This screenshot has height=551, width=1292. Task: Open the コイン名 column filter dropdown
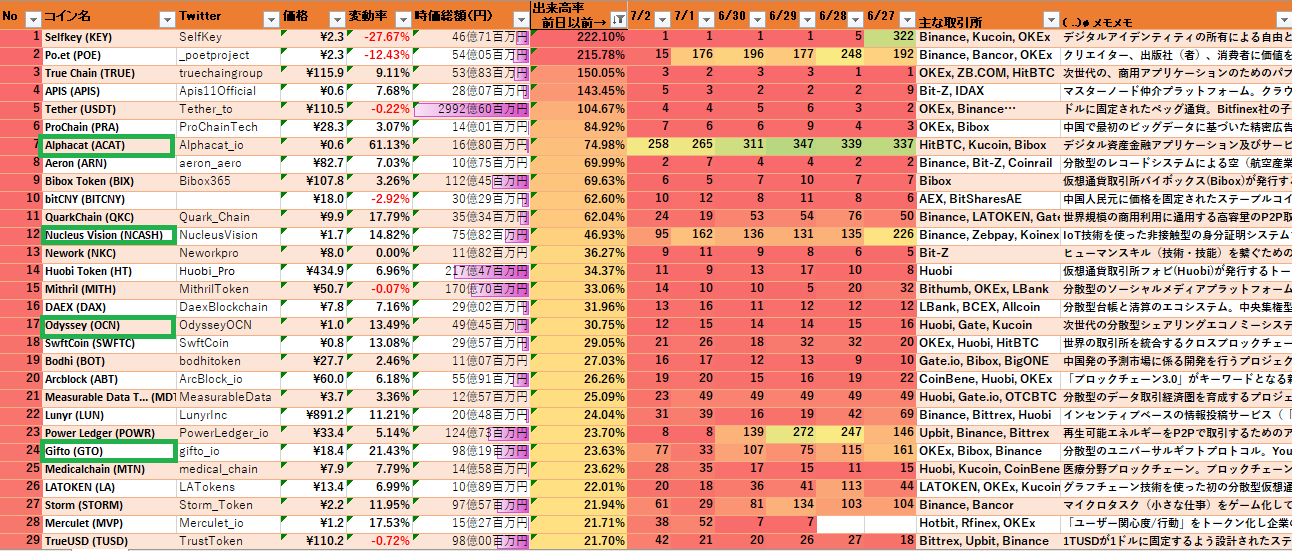pos(166,20)
